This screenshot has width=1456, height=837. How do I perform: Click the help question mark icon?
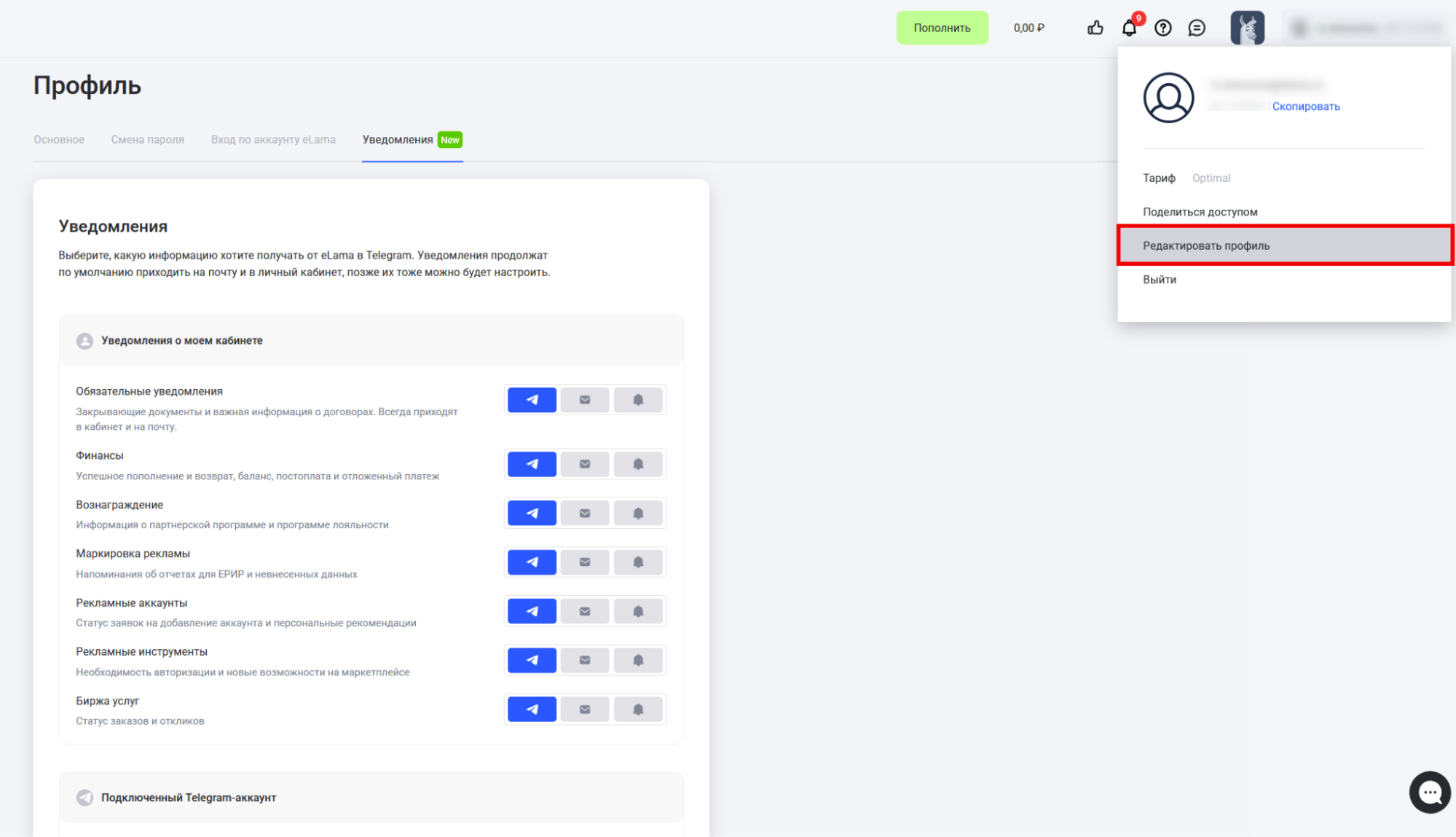point(1163,28)
